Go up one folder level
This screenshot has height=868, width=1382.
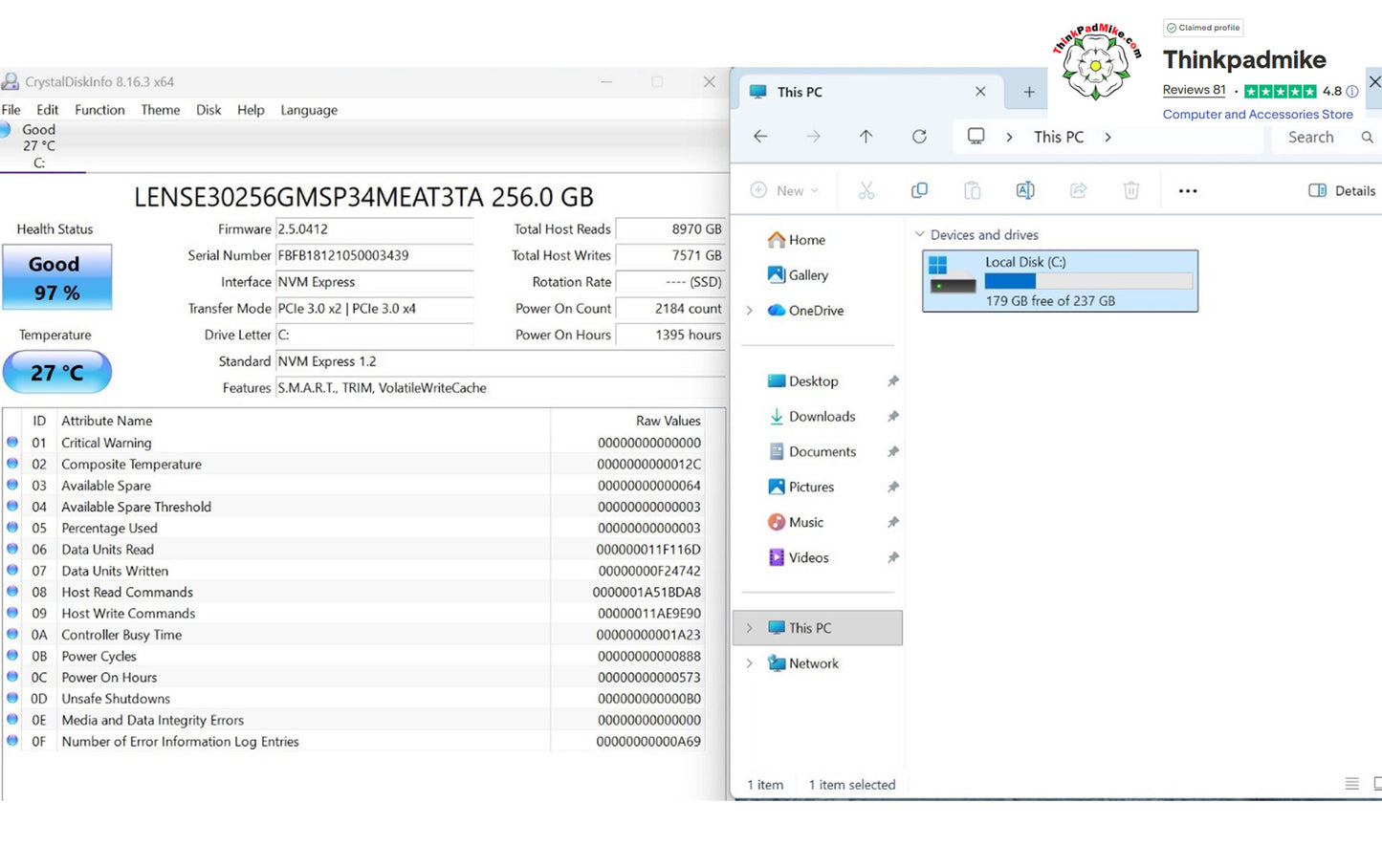click(866, 137)
